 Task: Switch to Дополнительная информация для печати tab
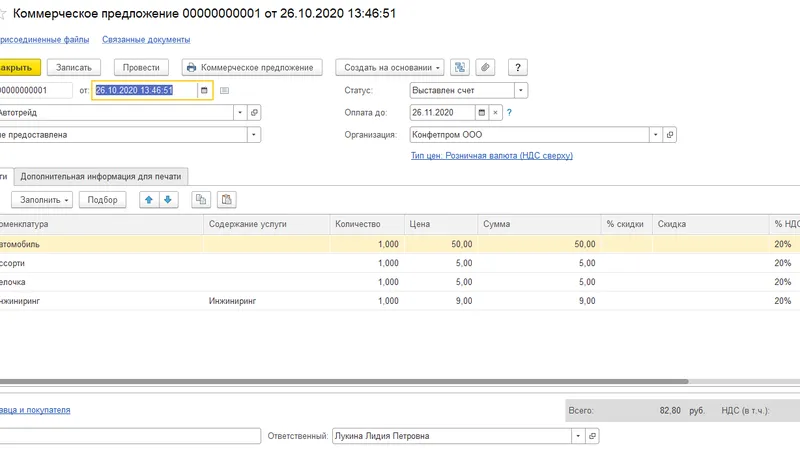(x=101, y=177)
